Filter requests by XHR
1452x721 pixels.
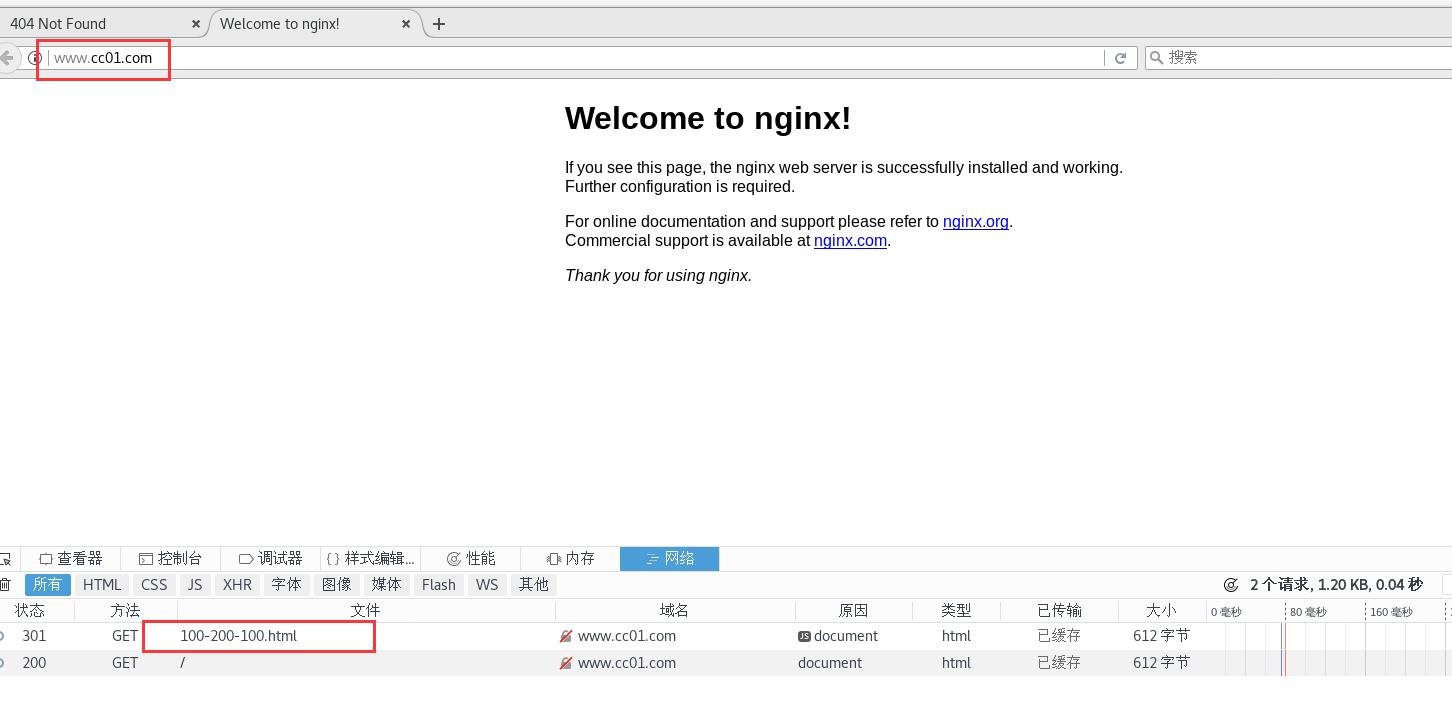pyautogui.click(x=237, y=585)
